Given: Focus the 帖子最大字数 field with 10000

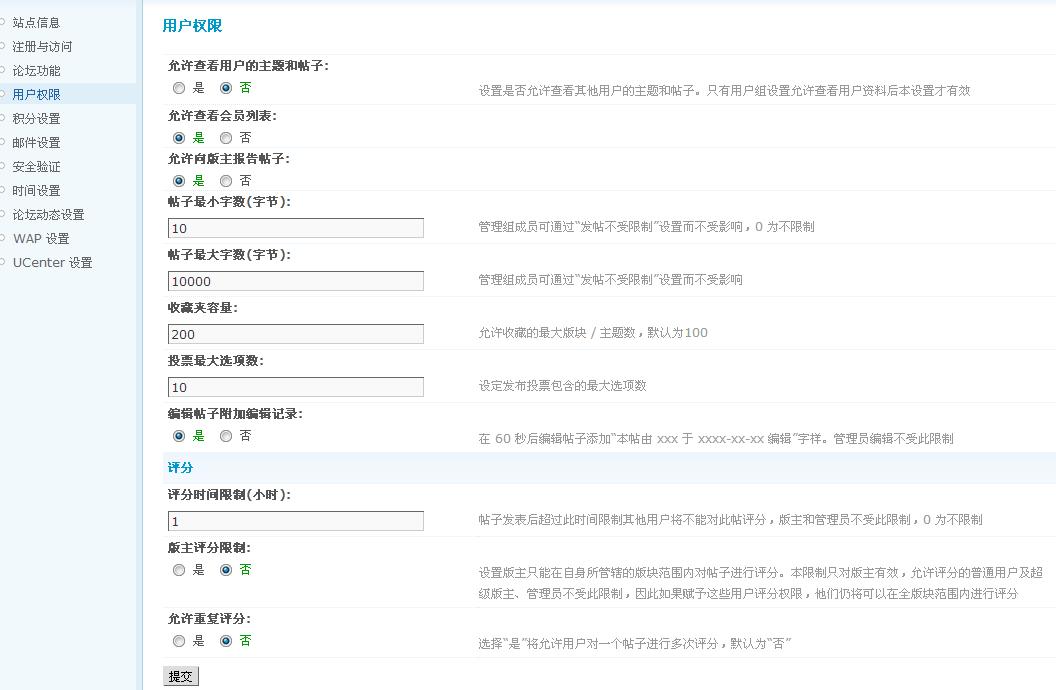Looking at the screenshot, I should click(296, 281).
